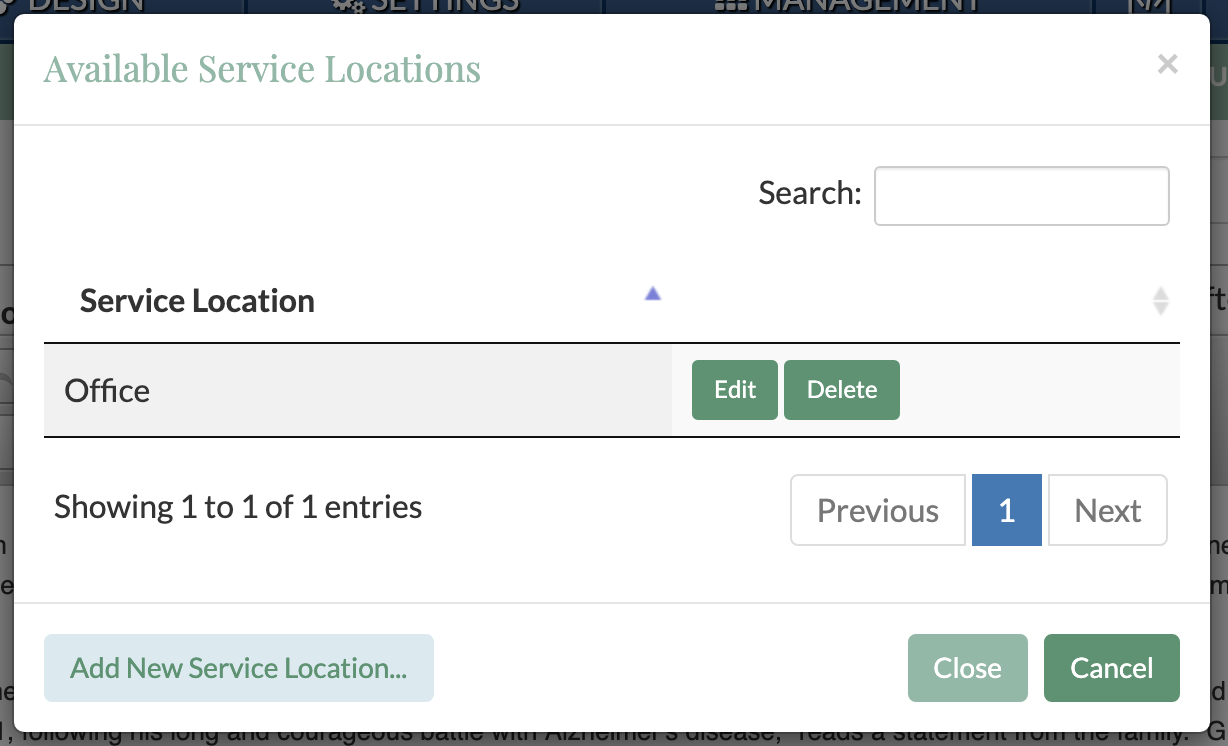Go to the Next page of entries
This screenshot has height=746, width=1228.
point(1107,510)
